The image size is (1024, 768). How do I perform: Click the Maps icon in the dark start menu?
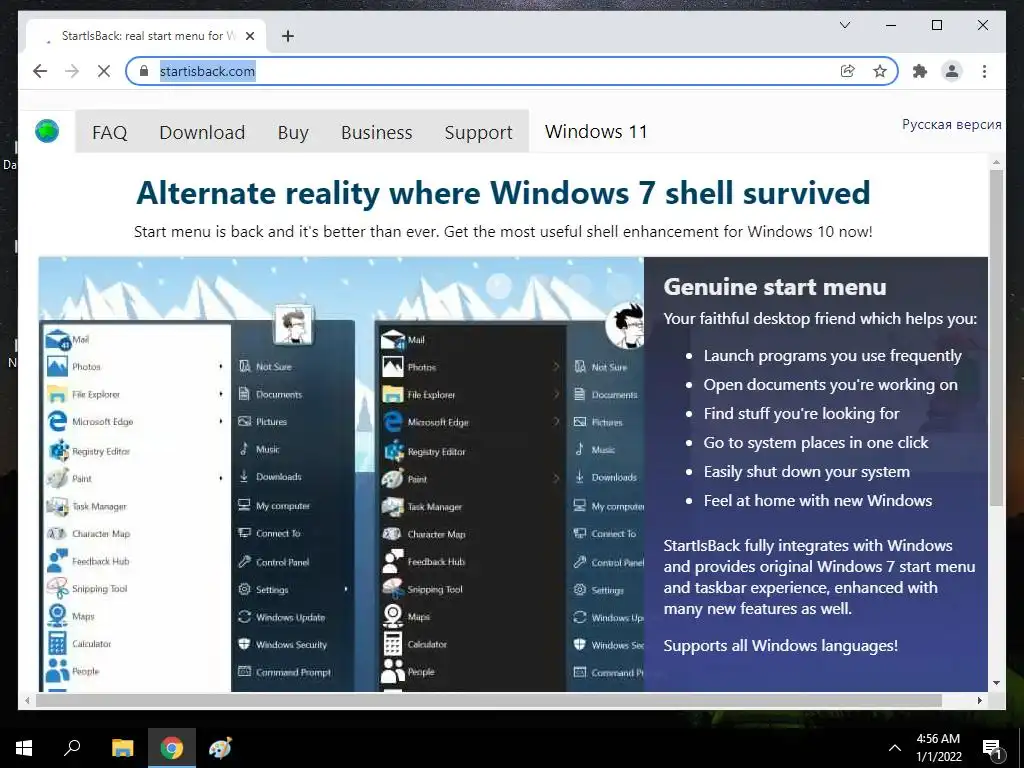[393, 616]
